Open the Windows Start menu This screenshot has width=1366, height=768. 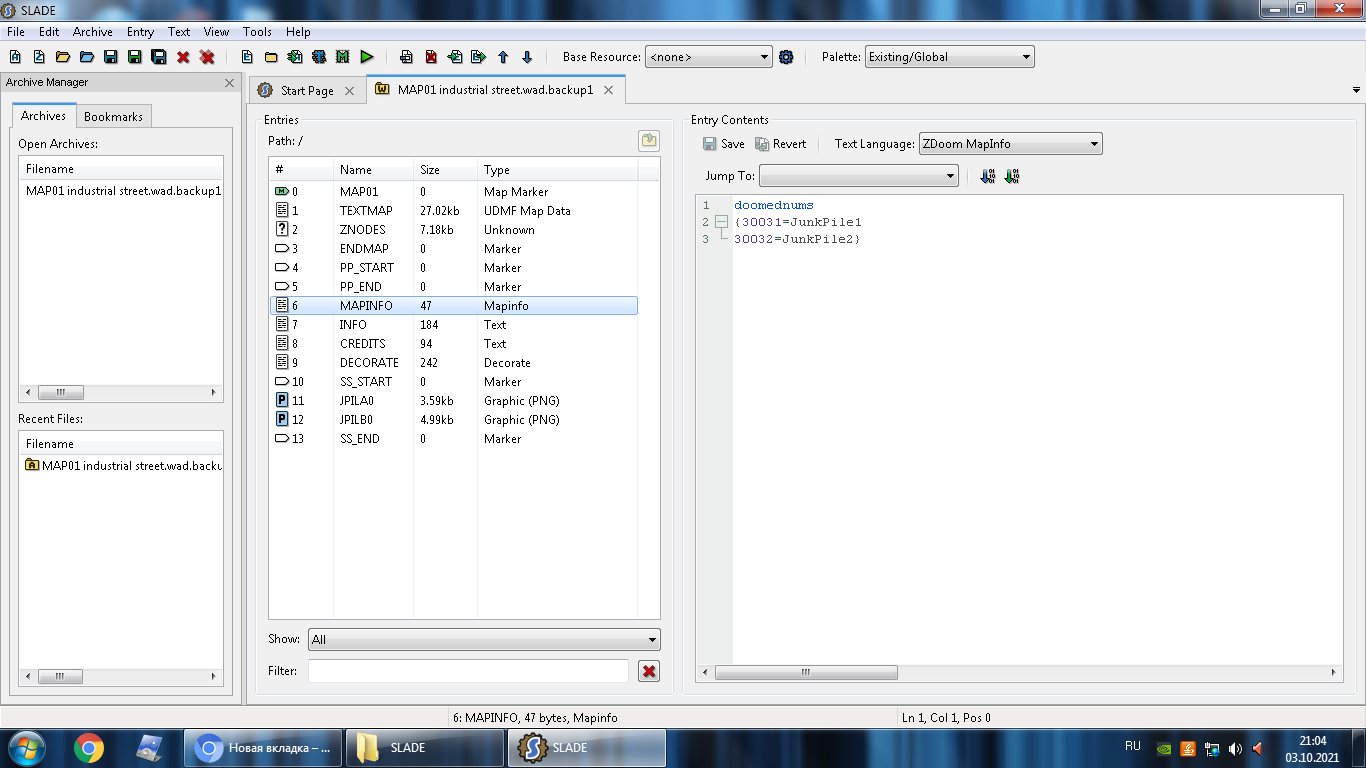click(x=26, y=748)
